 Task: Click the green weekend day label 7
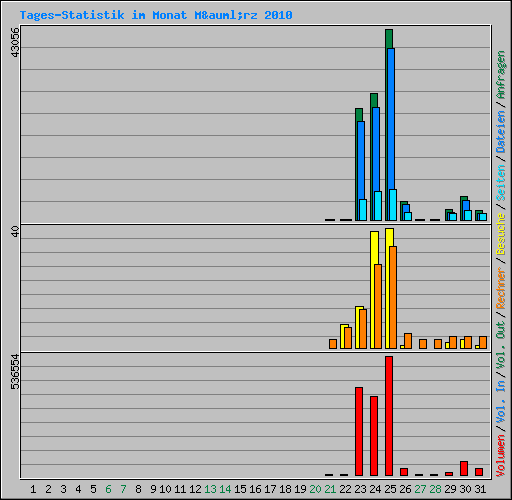tap(123, 489)
